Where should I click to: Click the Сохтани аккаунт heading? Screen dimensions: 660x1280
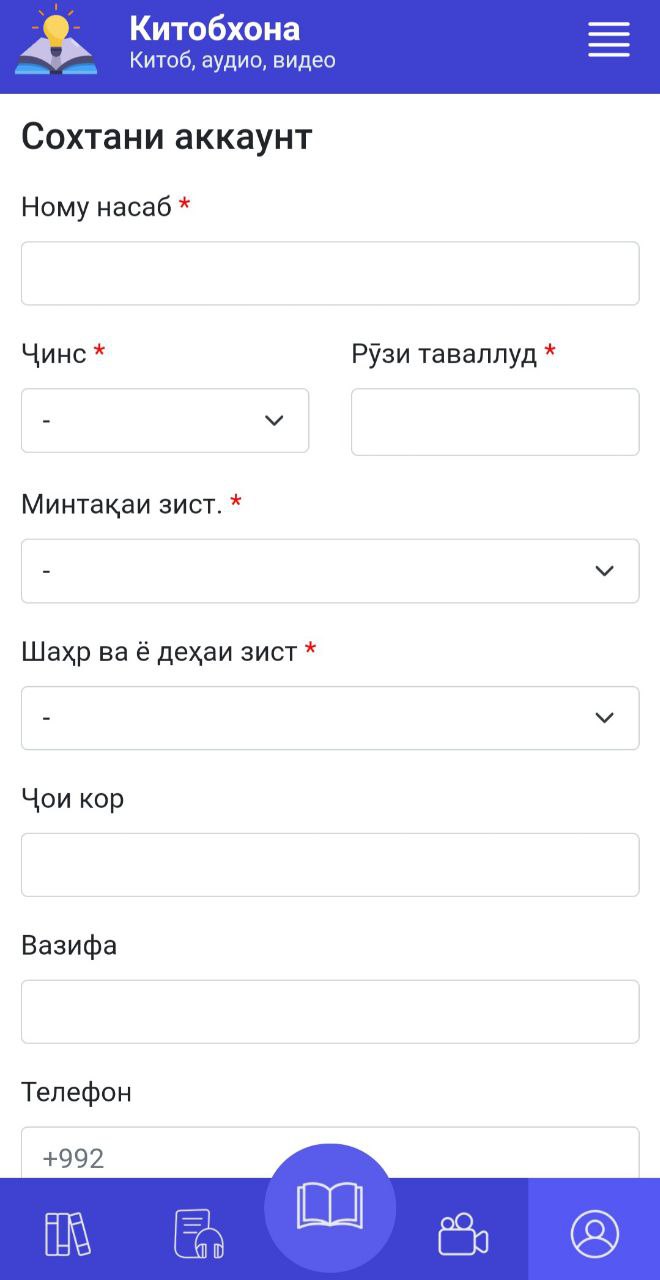[x=167, y=137]
